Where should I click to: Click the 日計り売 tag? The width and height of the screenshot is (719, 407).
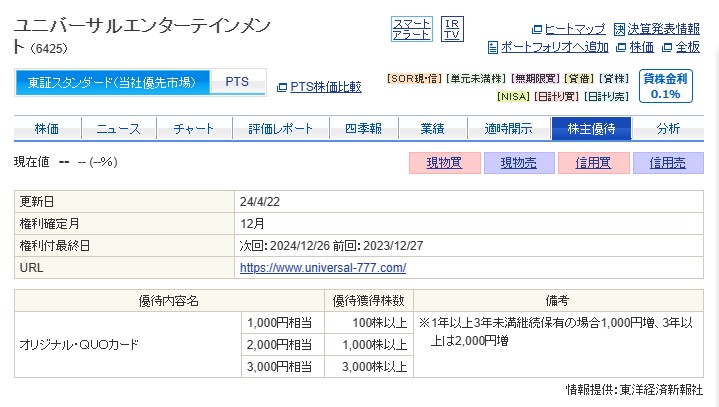click(606, 97)
